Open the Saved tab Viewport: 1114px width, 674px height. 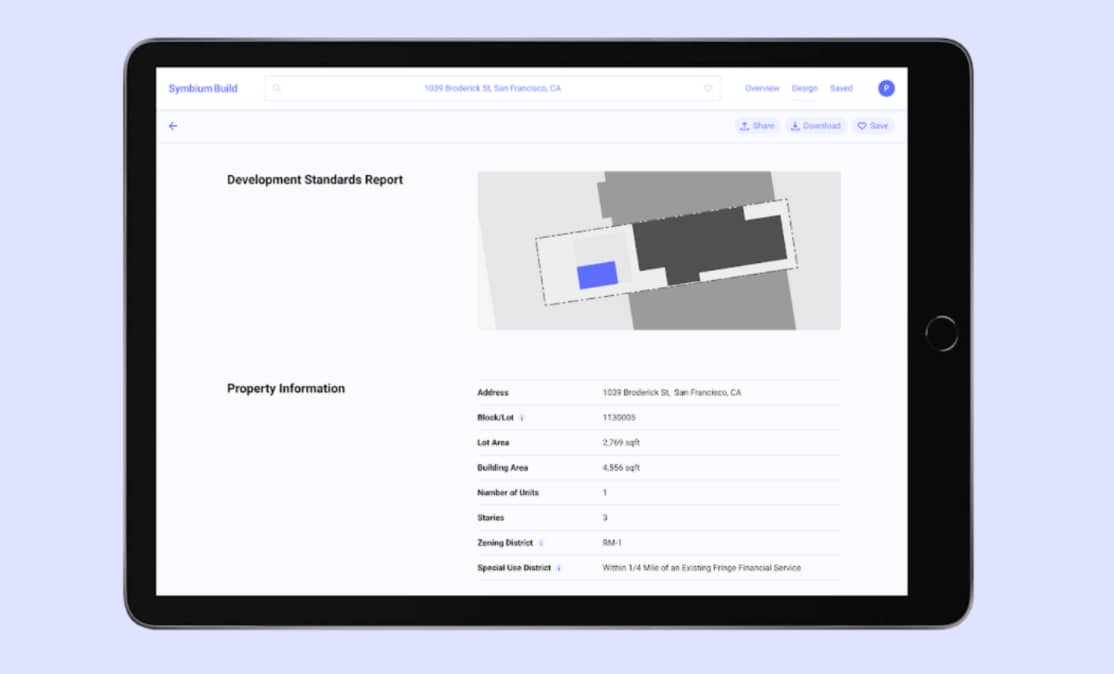pyautogui.click(x=841, y=88)
